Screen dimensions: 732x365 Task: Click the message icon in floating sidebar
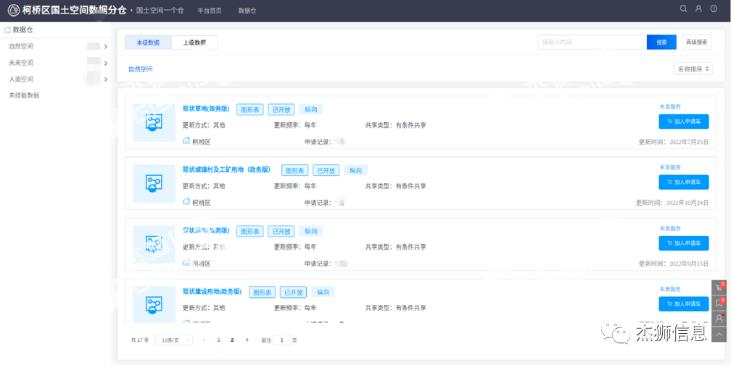pyautogui.click(x=719, y=303)
